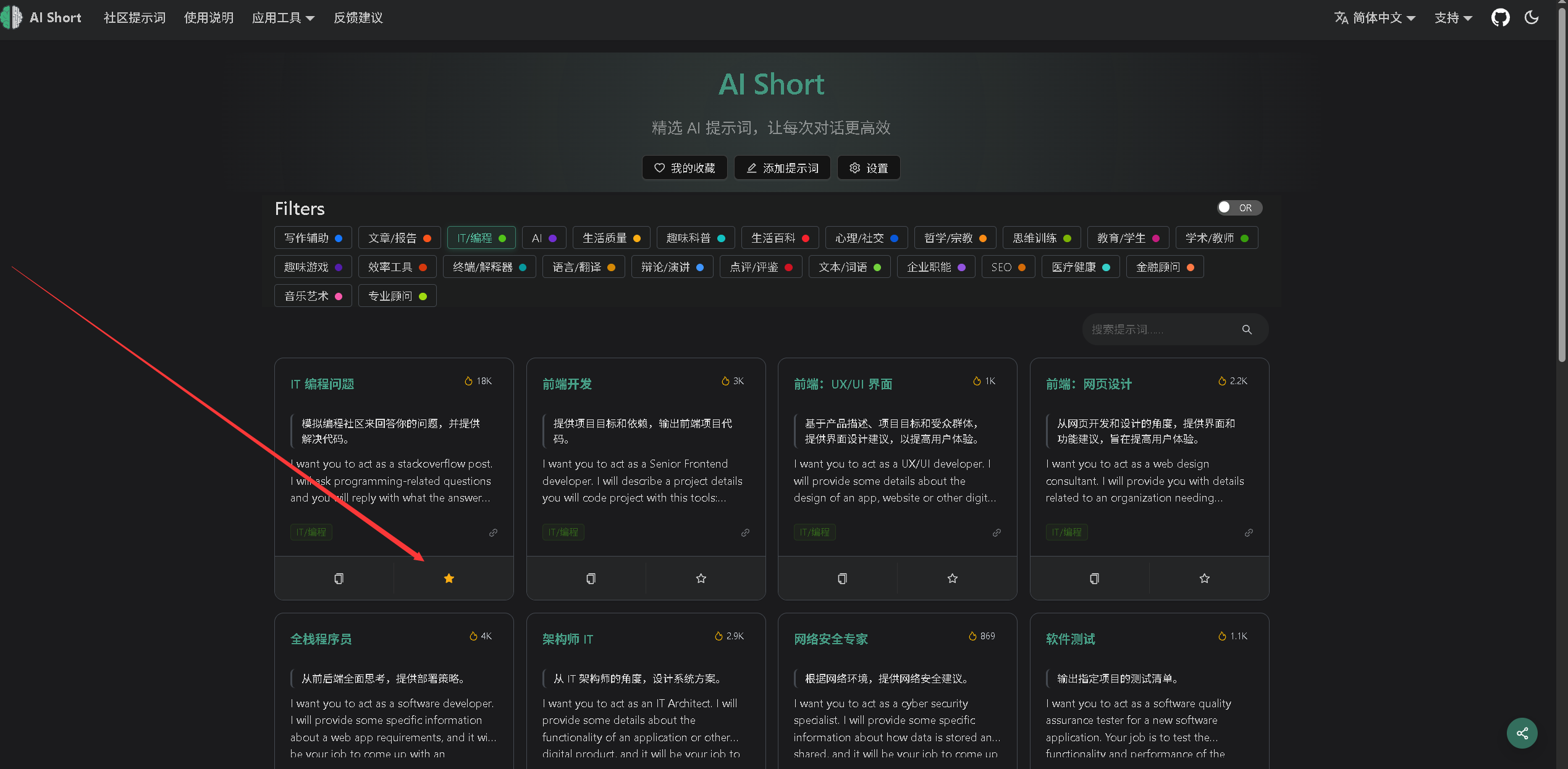Expand the 应用工具 dropdown menu

(x=283, y=18)
